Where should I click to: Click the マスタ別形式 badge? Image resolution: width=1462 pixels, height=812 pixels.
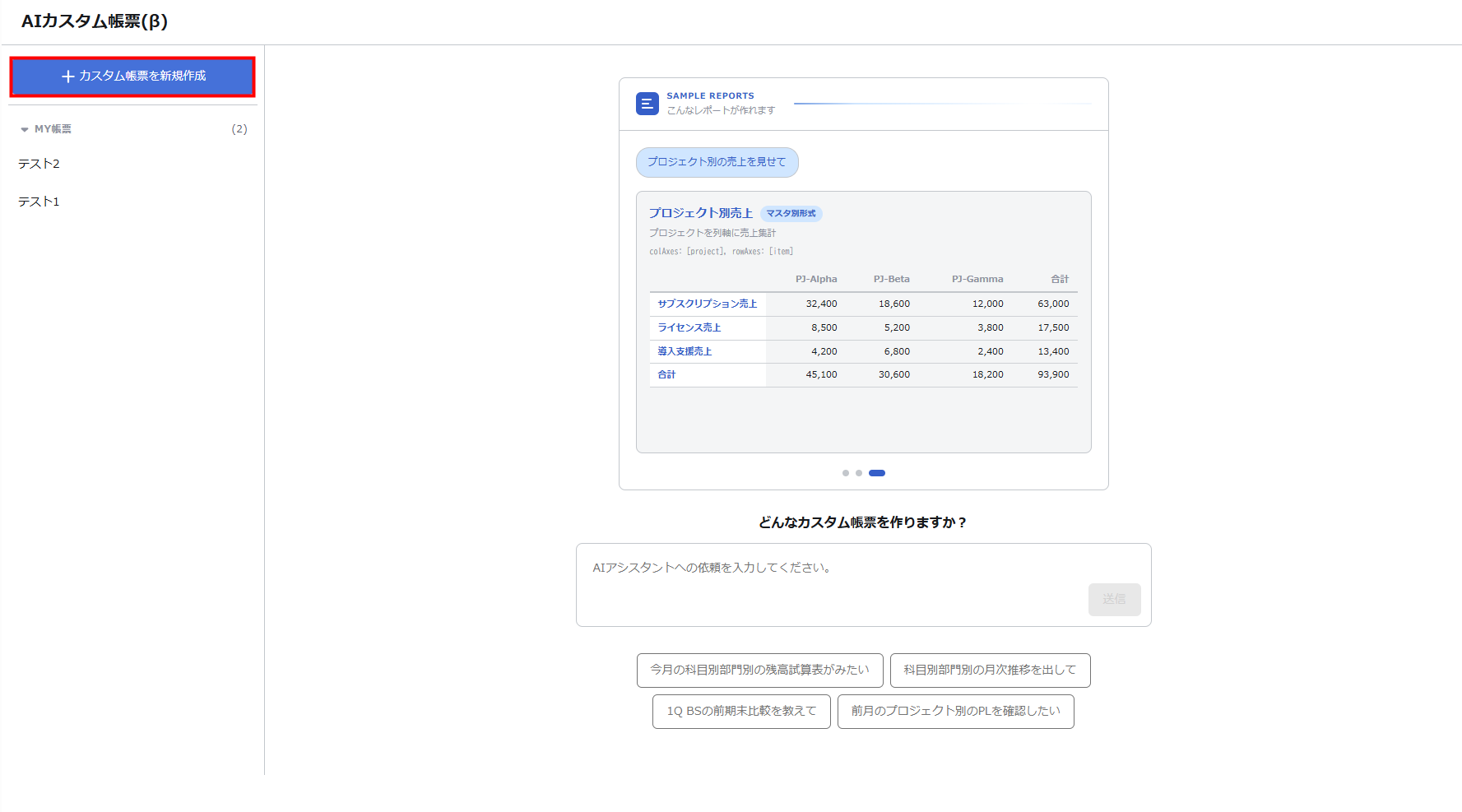(x=791, y=214)
